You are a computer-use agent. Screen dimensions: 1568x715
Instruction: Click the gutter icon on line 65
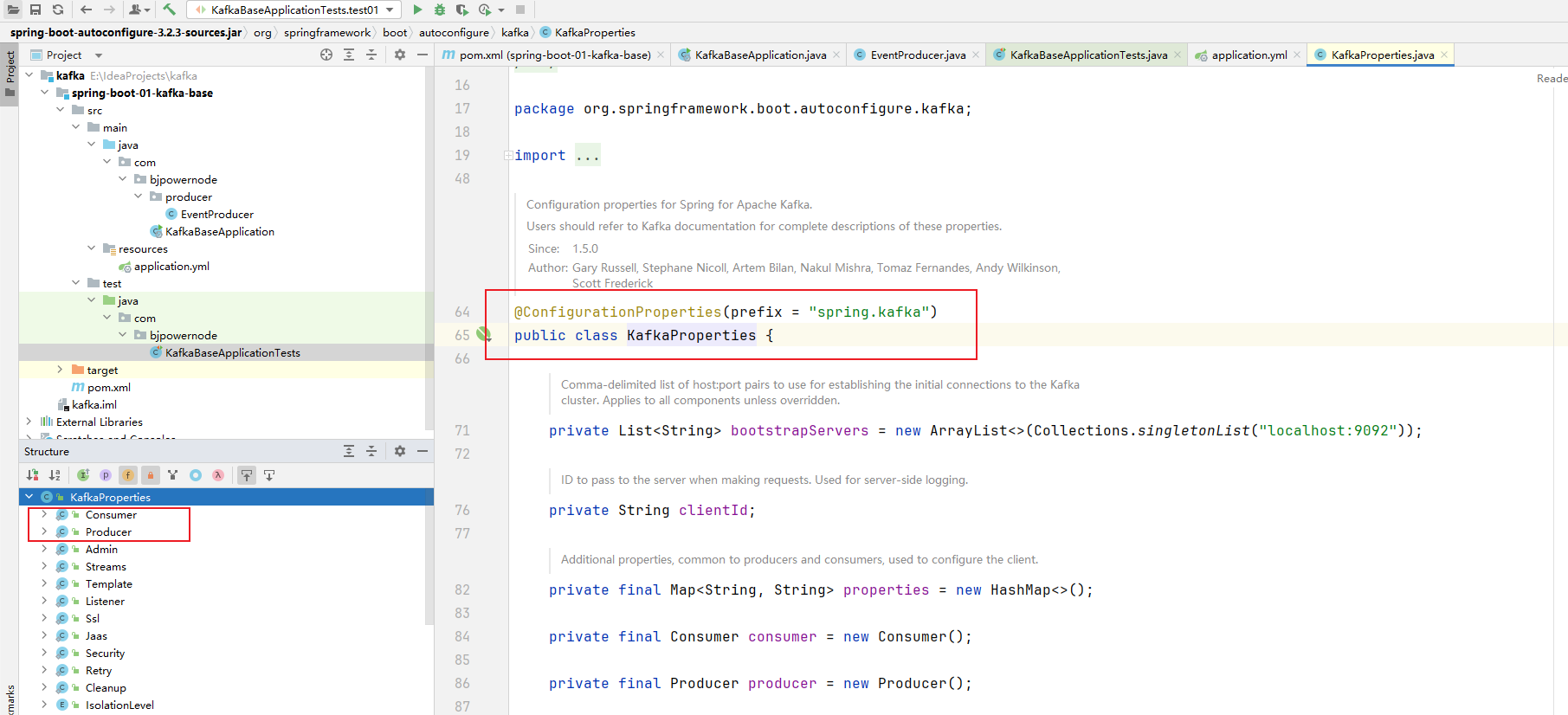click(484, 335)
